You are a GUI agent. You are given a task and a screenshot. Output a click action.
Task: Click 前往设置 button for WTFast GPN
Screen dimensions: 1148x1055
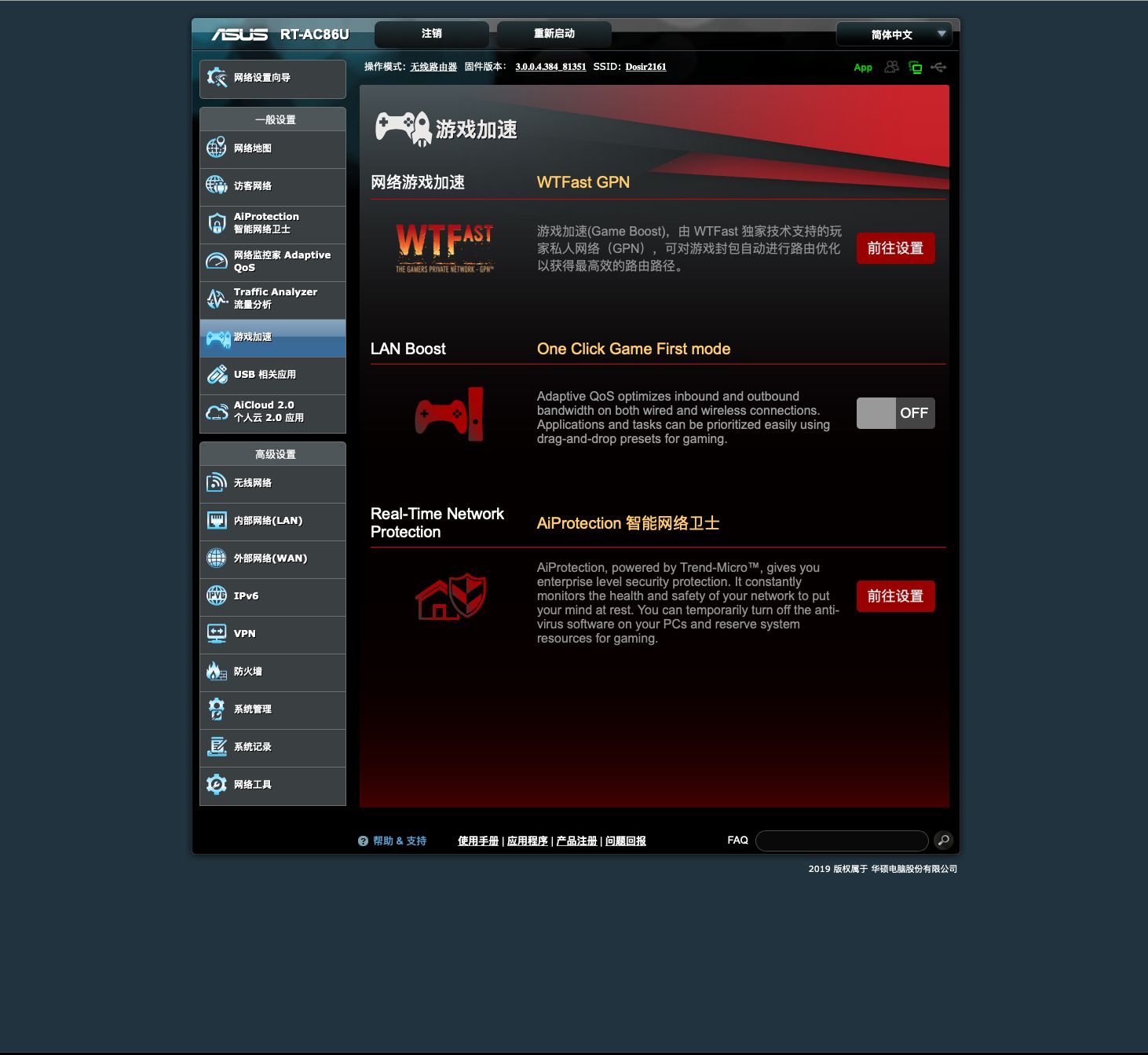[895, 248]
